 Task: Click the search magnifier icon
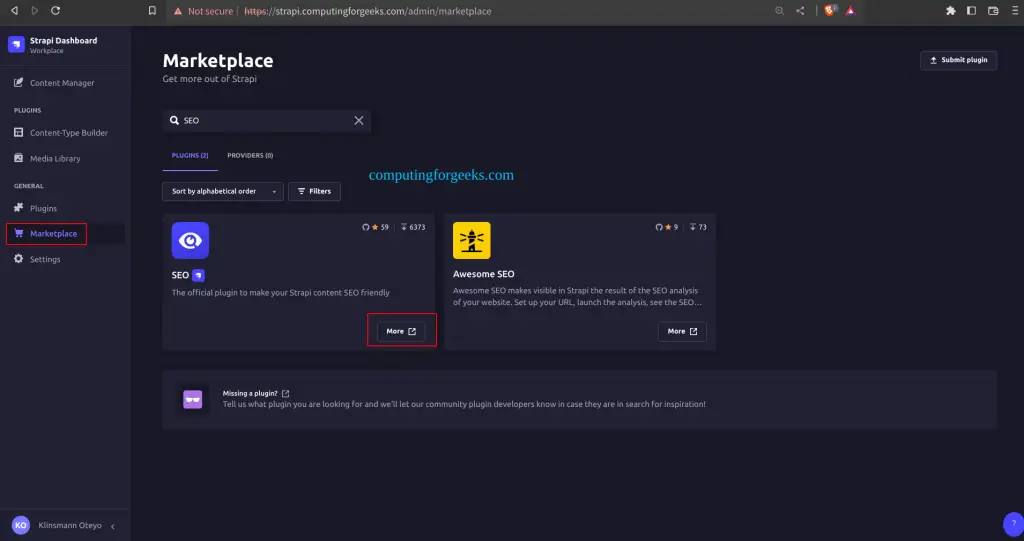[174, 120]
